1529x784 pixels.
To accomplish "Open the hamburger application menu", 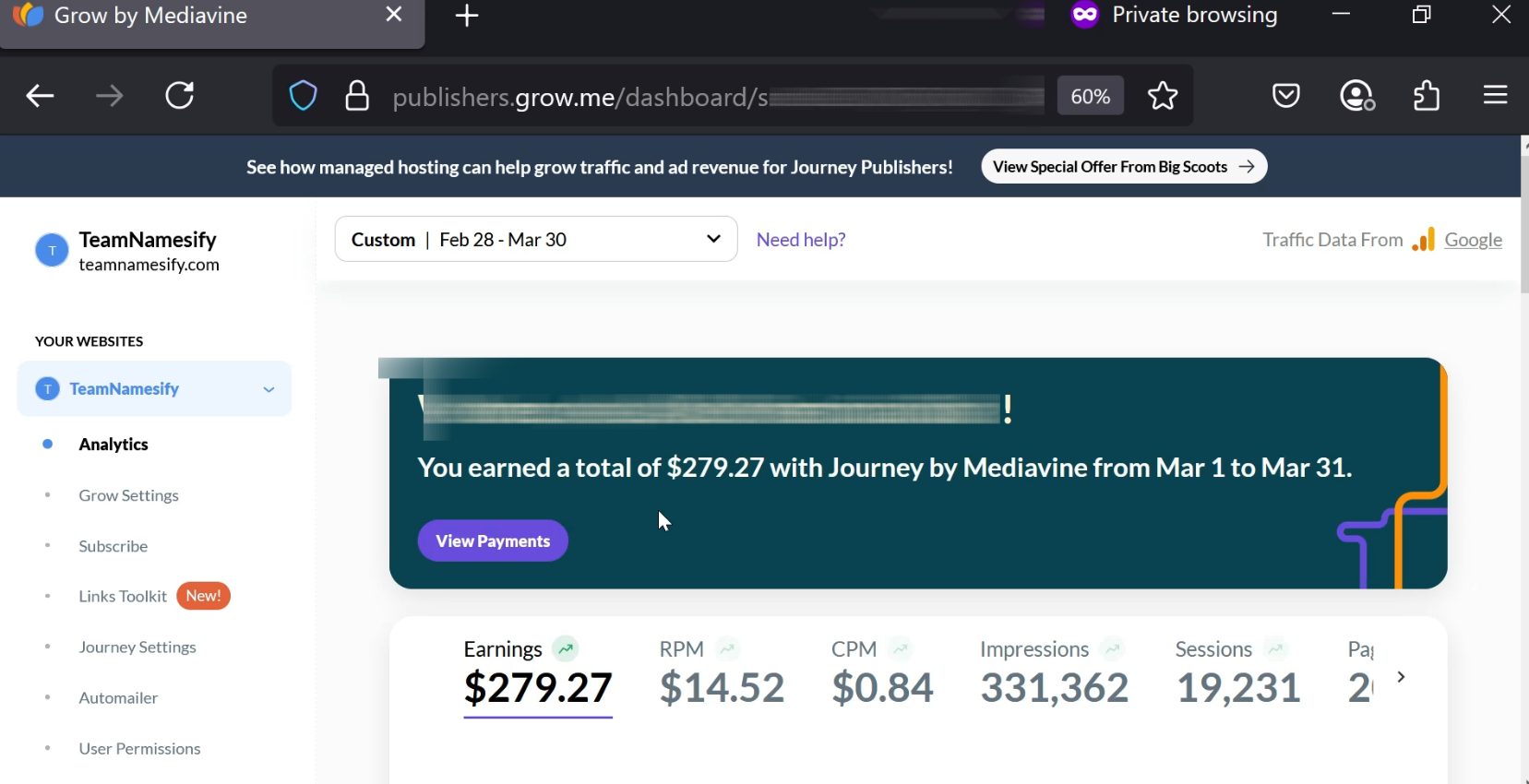I will point(1495,95).
